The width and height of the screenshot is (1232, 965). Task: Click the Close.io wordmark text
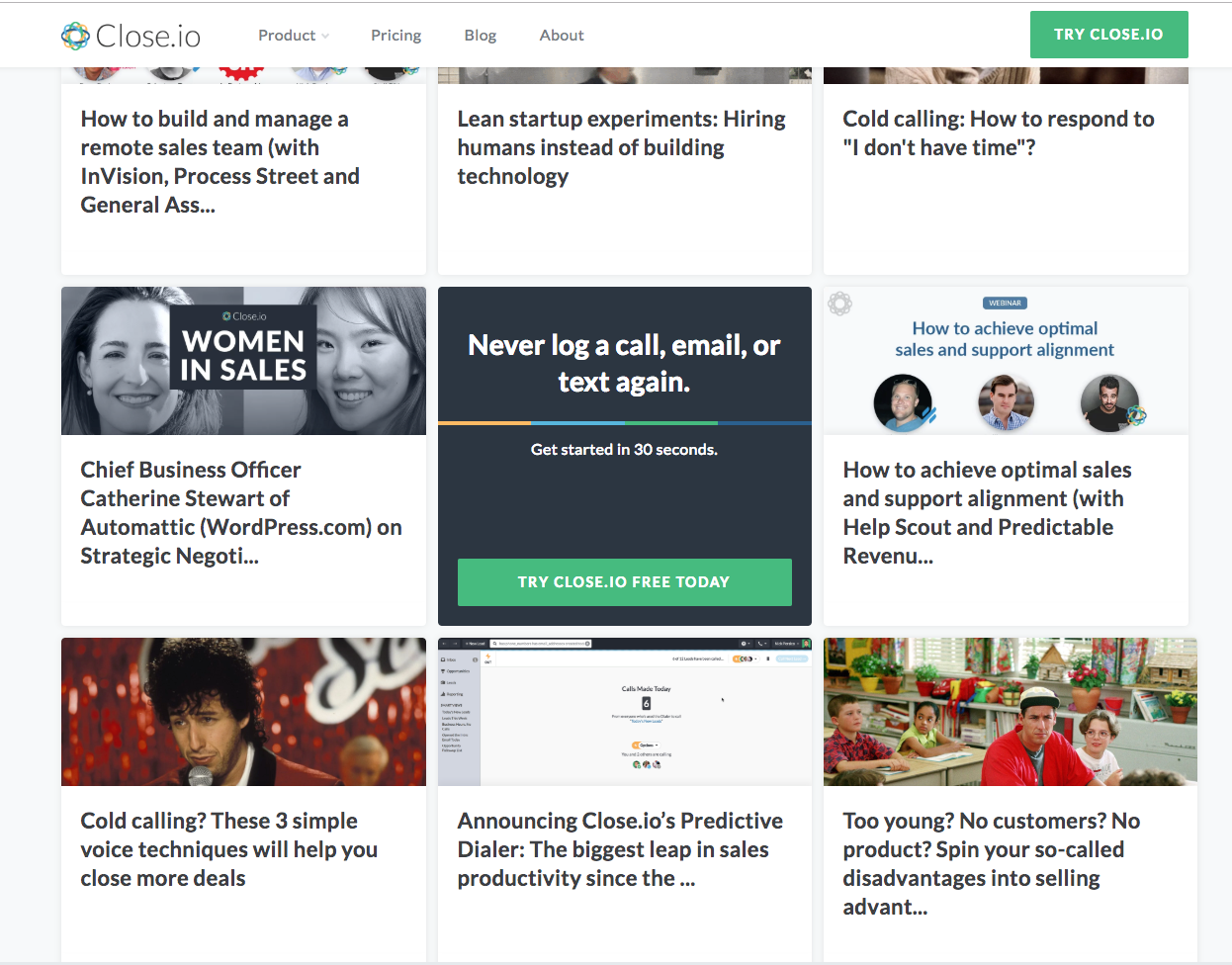[148, 37]
